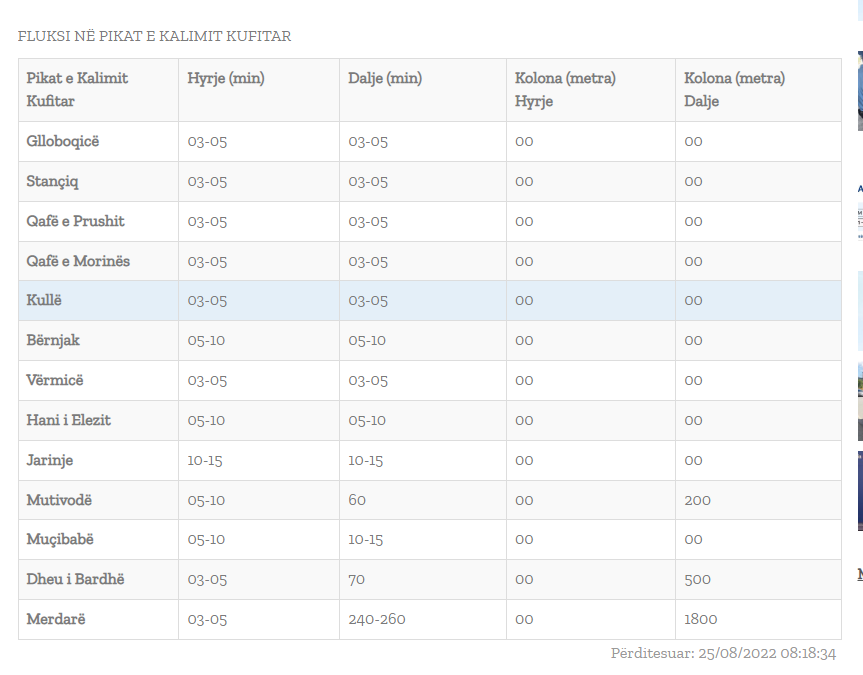863x675 pixels.
Task: Click the Bërnjak crossing name
Action: [x=53, y=340]
